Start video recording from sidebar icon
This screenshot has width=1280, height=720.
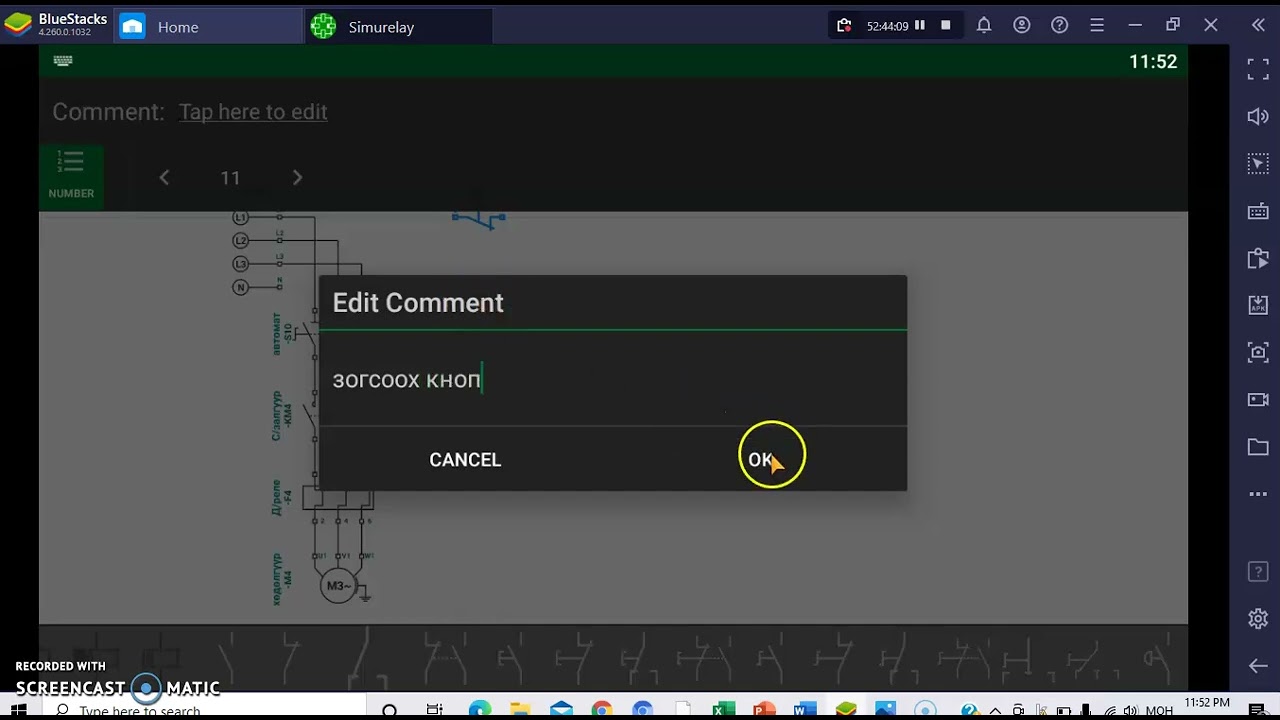point(1258,399)
